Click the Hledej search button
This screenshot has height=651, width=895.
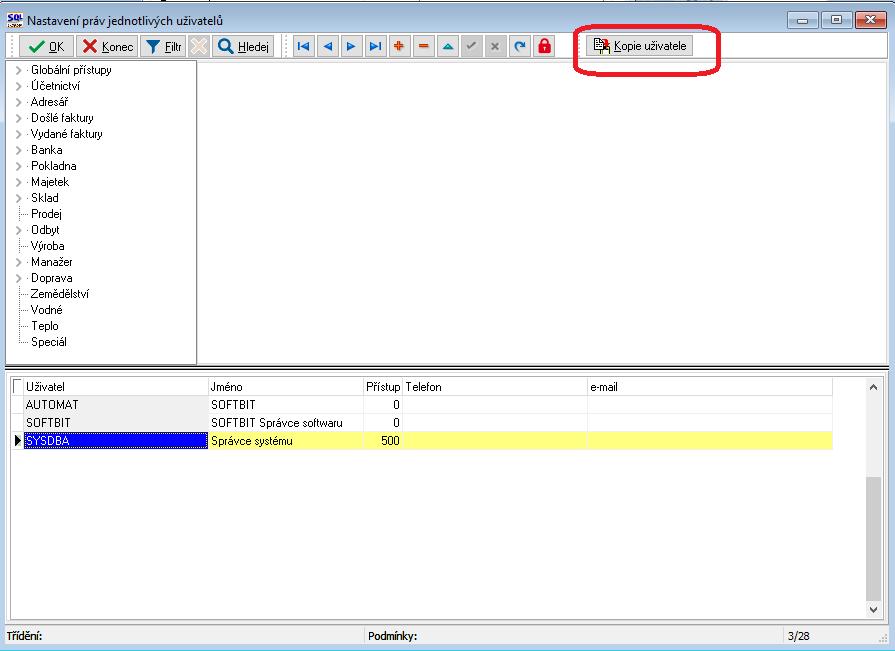pos(243,46)
